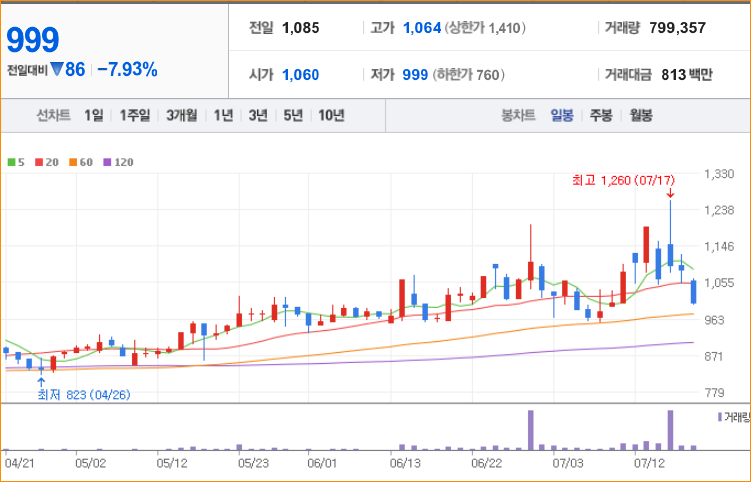
Task: Click the 하한가 760 text
Action: click(468, 75)
